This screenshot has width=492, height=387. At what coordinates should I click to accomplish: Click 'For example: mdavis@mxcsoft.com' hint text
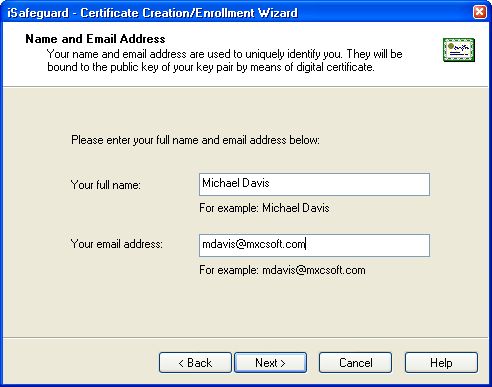tap(282, 270)
